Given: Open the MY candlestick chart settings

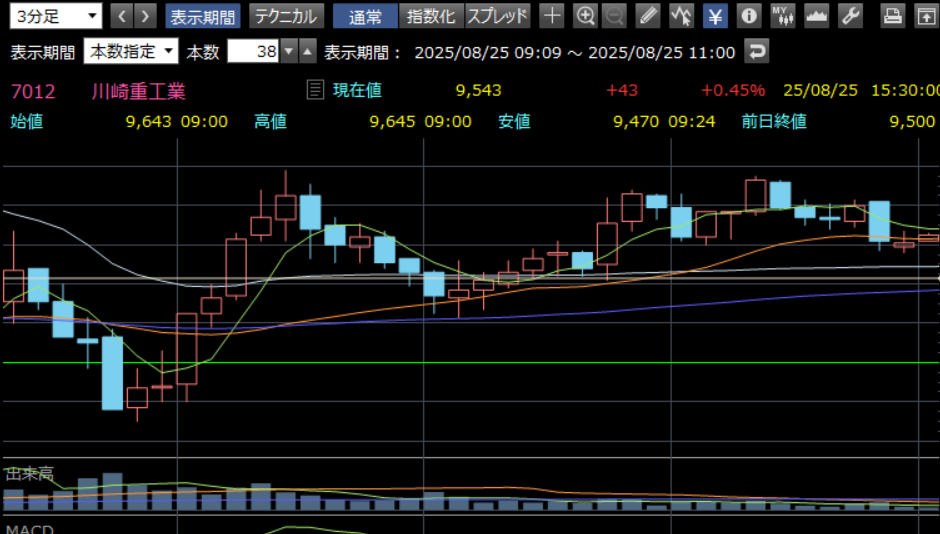Looking at the screenshot, I should 782,16.
